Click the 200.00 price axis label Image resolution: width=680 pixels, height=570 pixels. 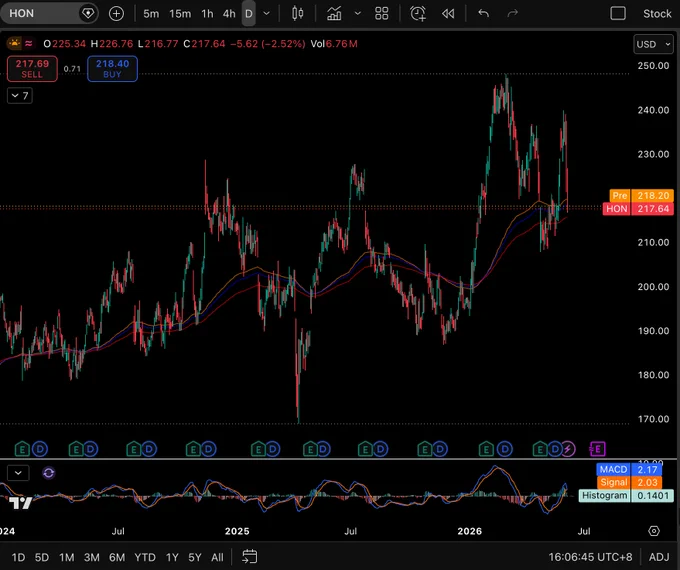(x=653, y=286)
